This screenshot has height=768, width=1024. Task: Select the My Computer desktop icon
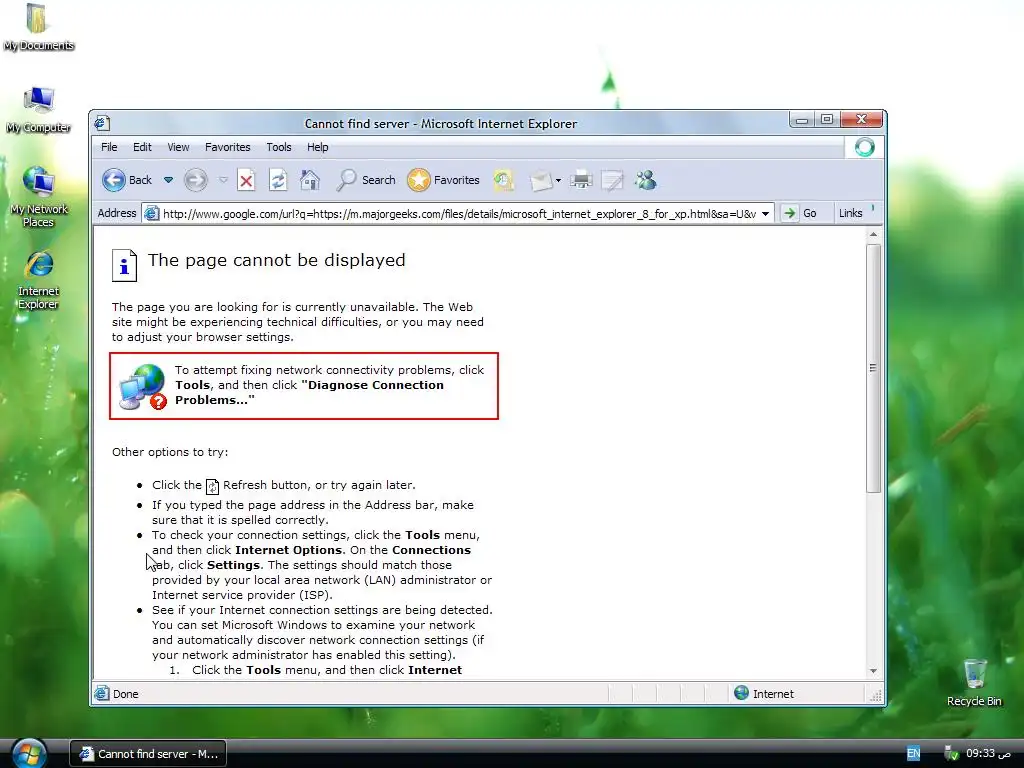(38, 110)
